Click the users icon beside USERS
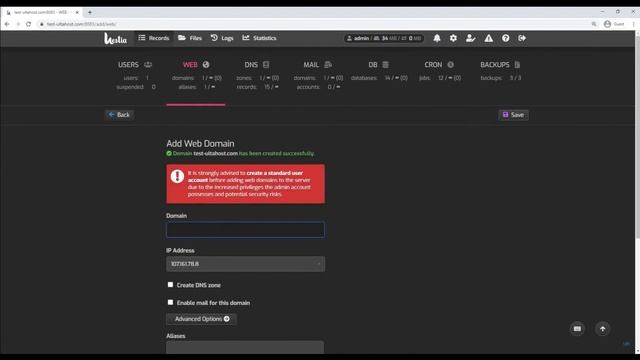This screenshot has width=640, height=360. [148, 64]
